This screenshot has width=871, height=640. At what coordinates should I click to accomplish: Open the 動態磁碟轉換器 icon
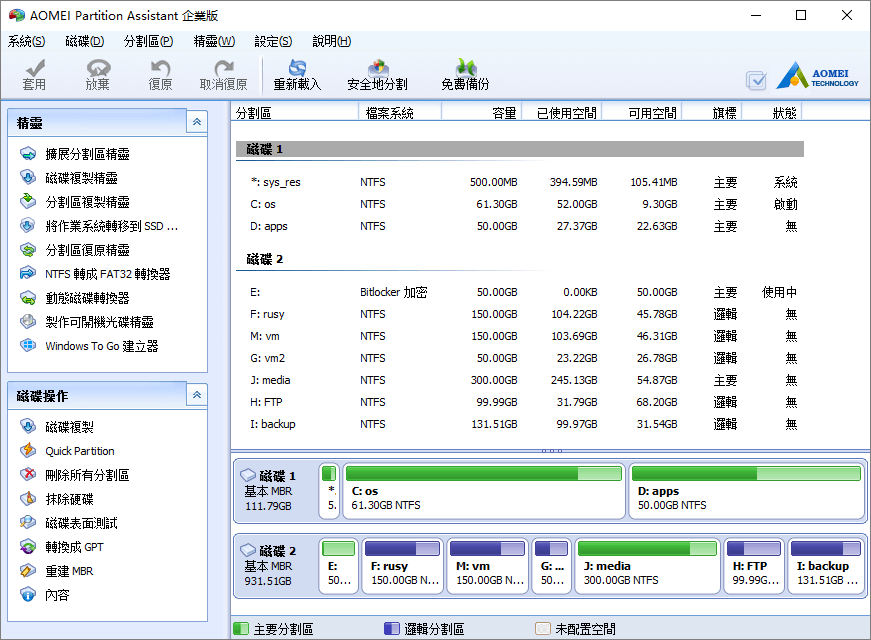[28, 297]
